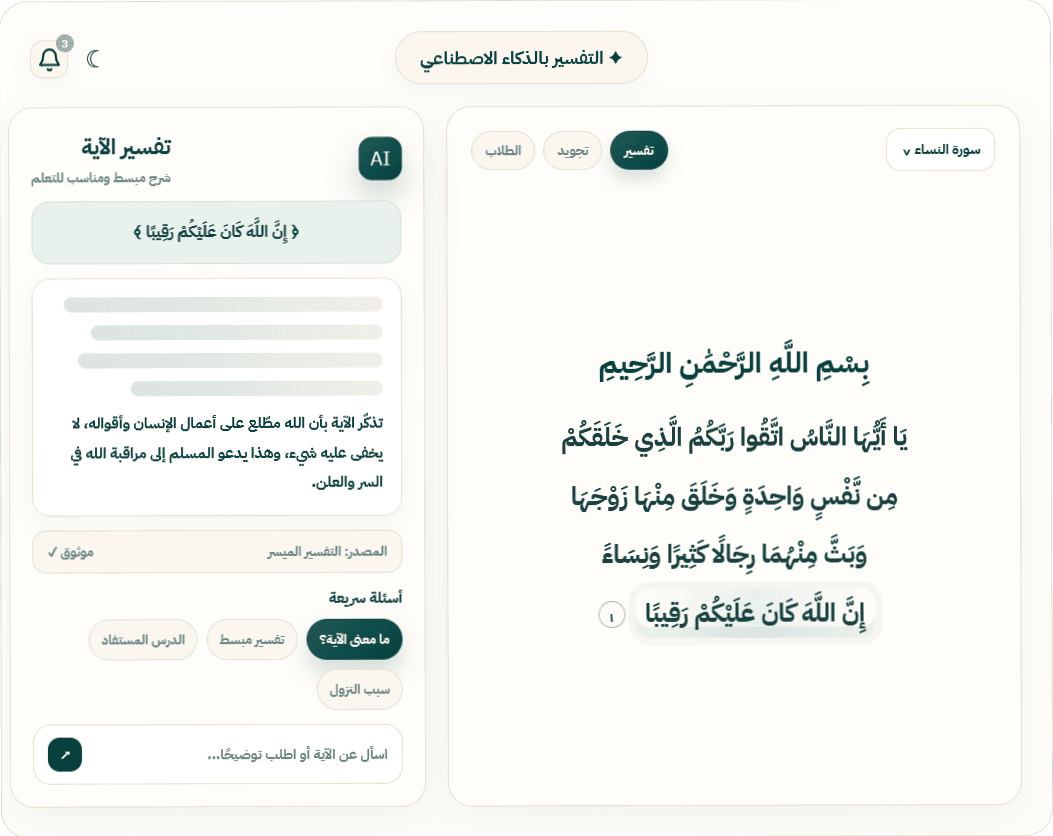This screenshot has width=1053, height=836.
Task: Click subtitle شرح مبسط ومناسب للتعلم
Action: (101, 178)
